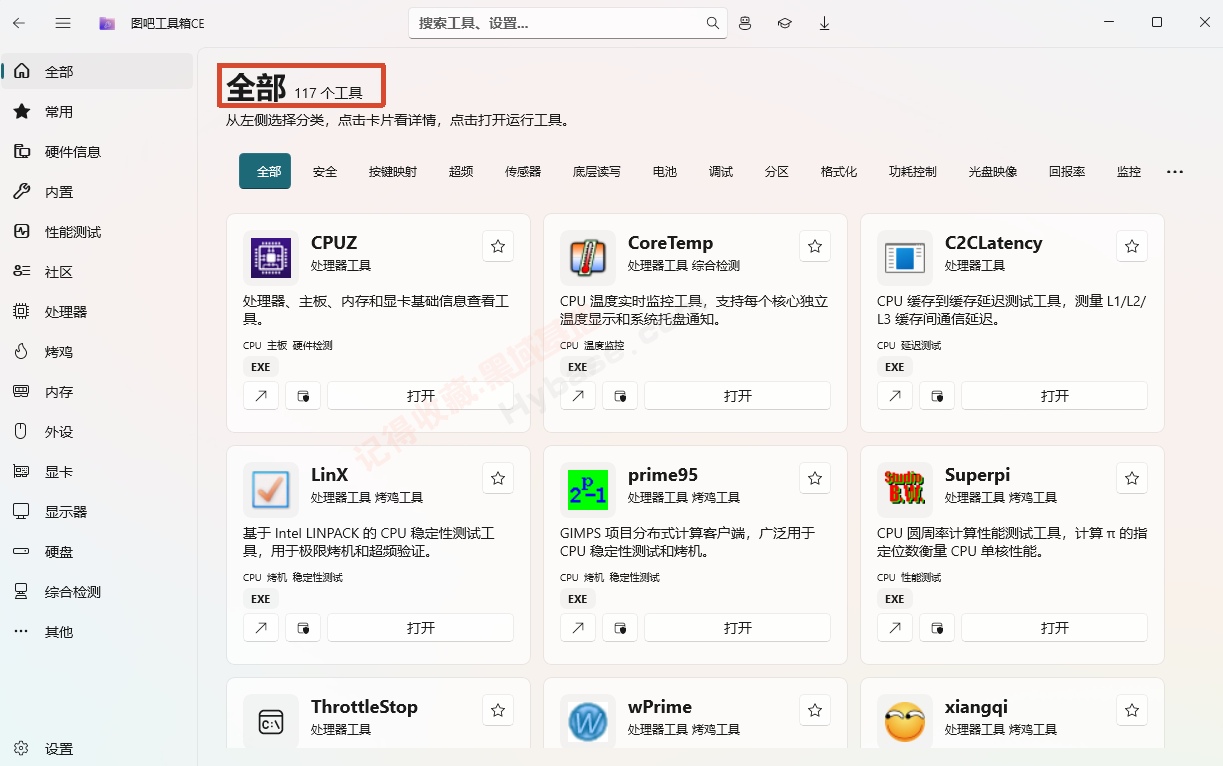Select 其他 in the sidebar
Viewport: 1223px width, 766px height.
click(x=98, y=632)
